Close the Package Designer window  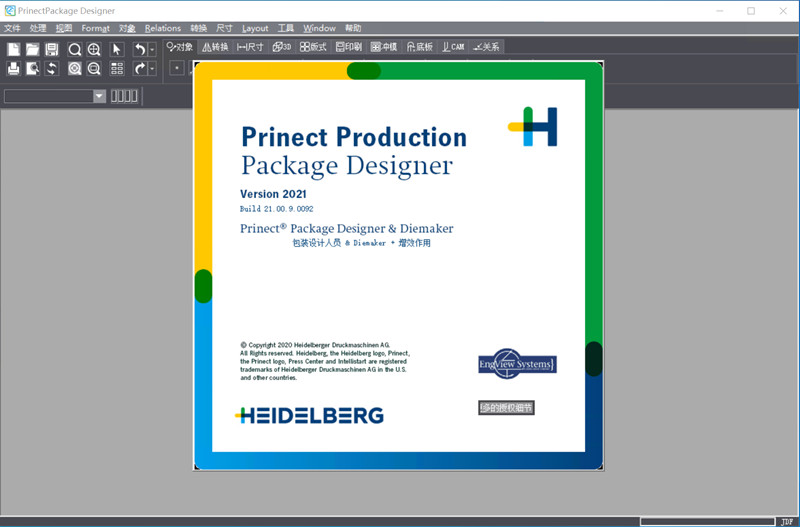(783, 11)
